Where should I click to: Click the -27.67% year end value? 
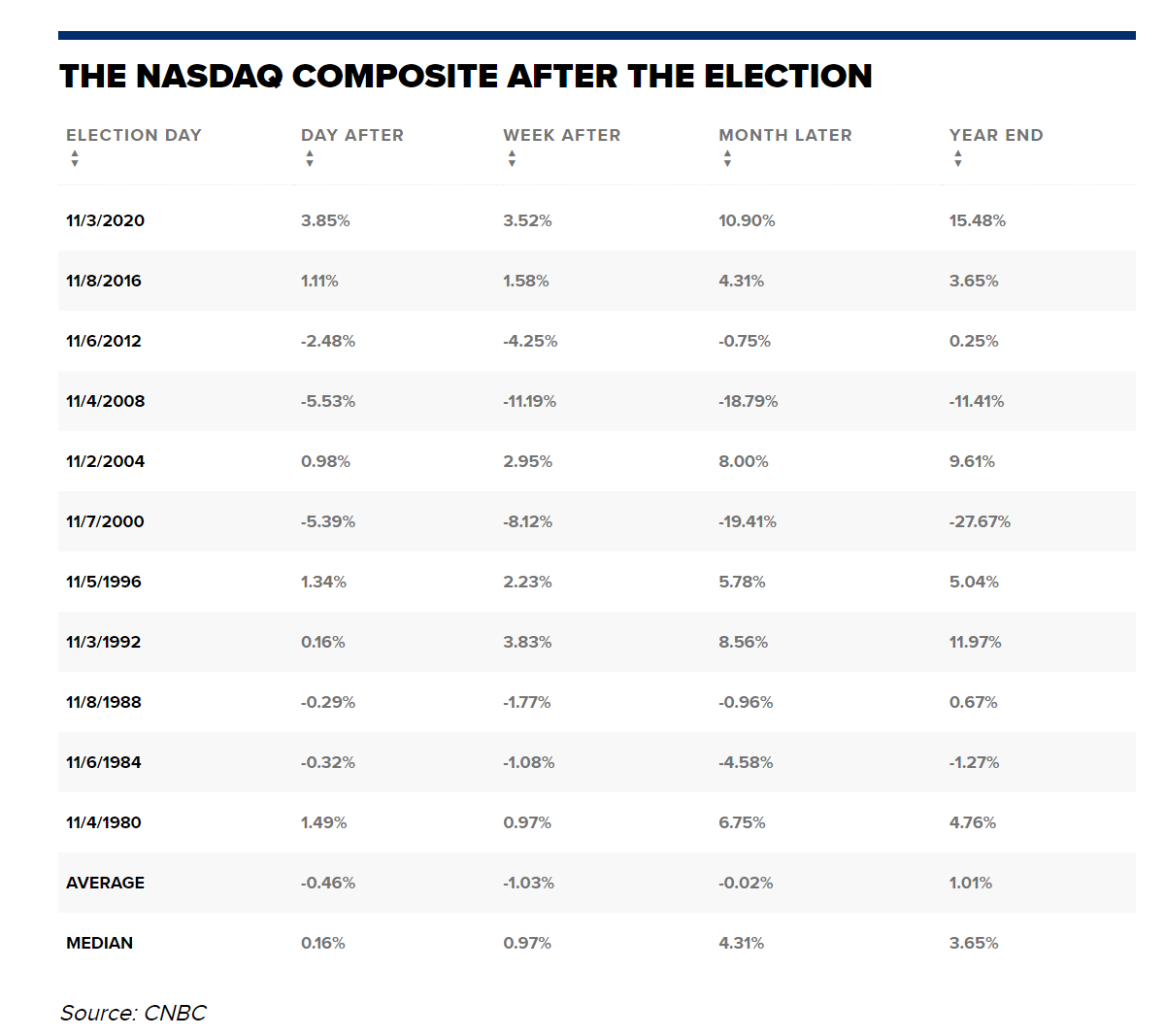point(980,521)
